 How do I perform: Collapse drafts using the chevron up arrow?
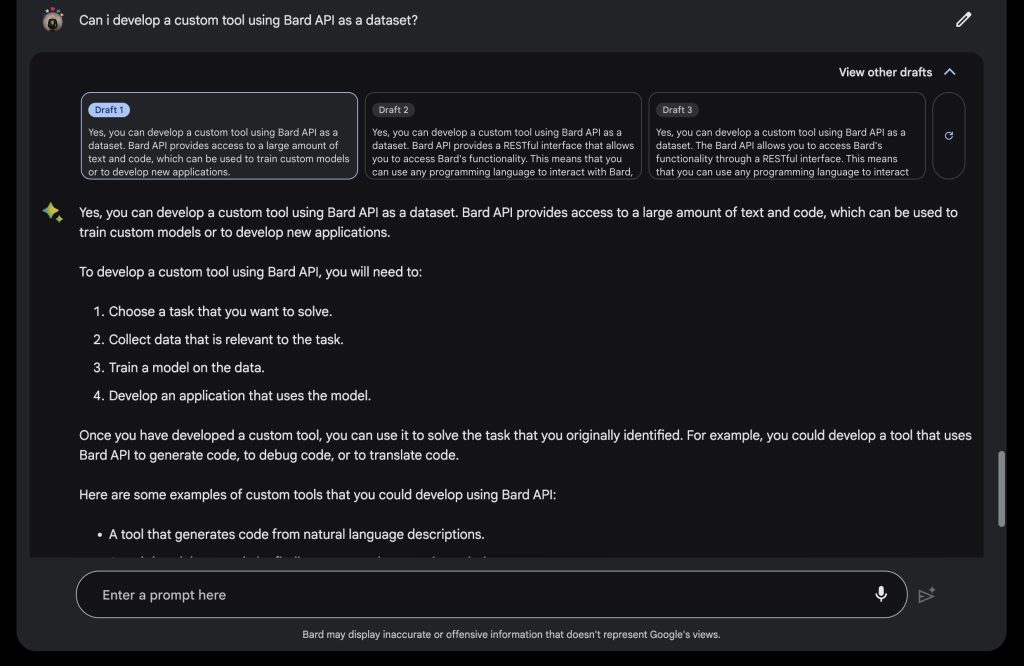pos(950,72)
